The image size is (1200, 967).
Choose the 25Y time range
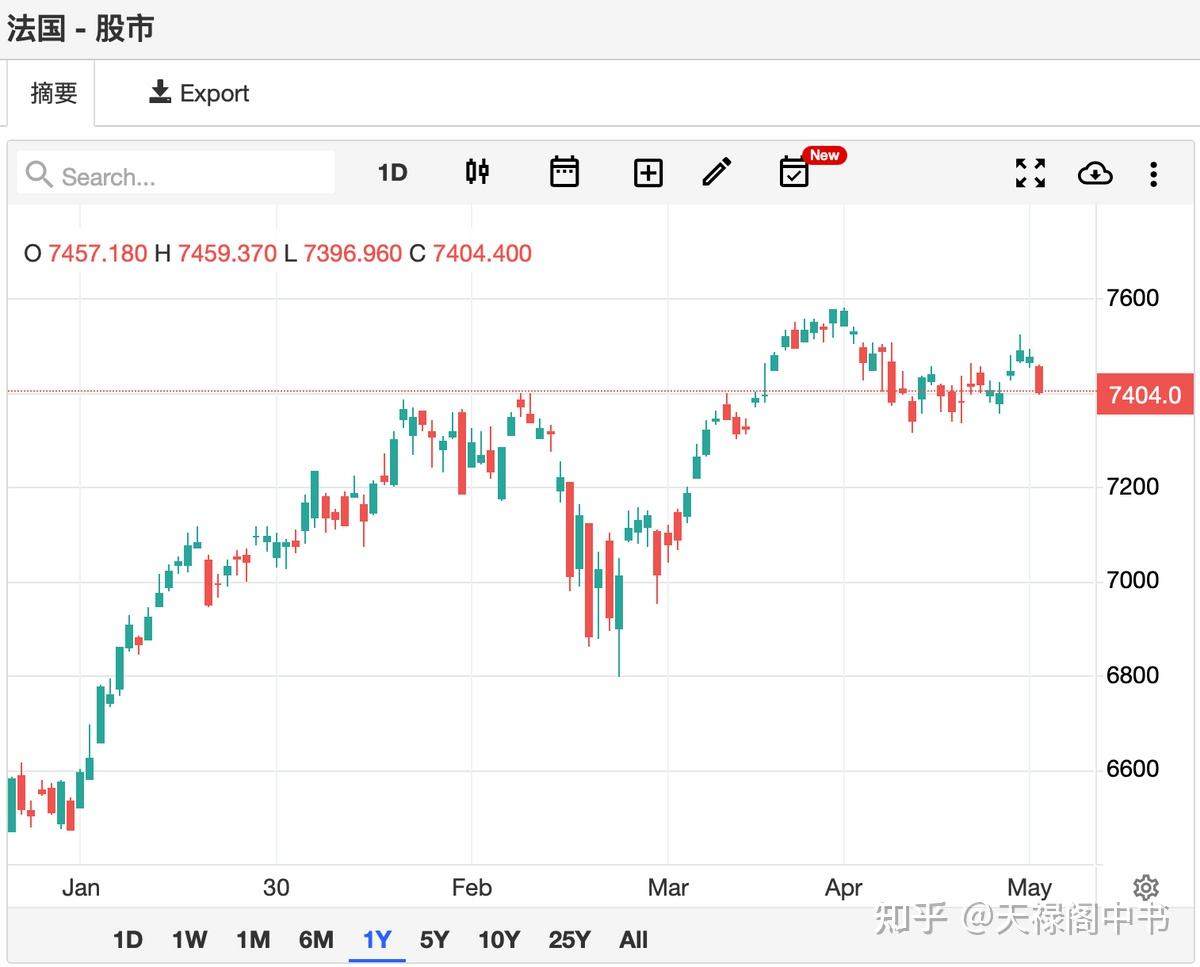(x=569, y=940)
